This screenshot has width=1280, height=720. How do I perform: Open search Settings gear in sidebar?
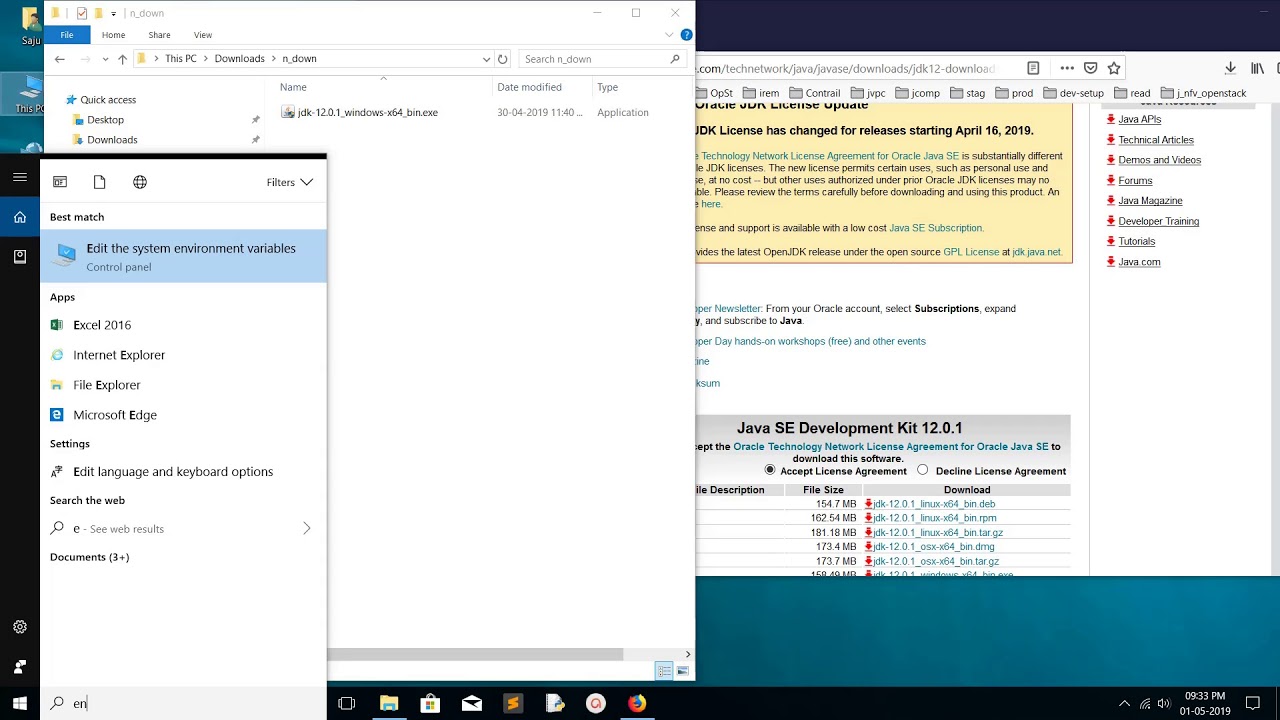point(20,627)
